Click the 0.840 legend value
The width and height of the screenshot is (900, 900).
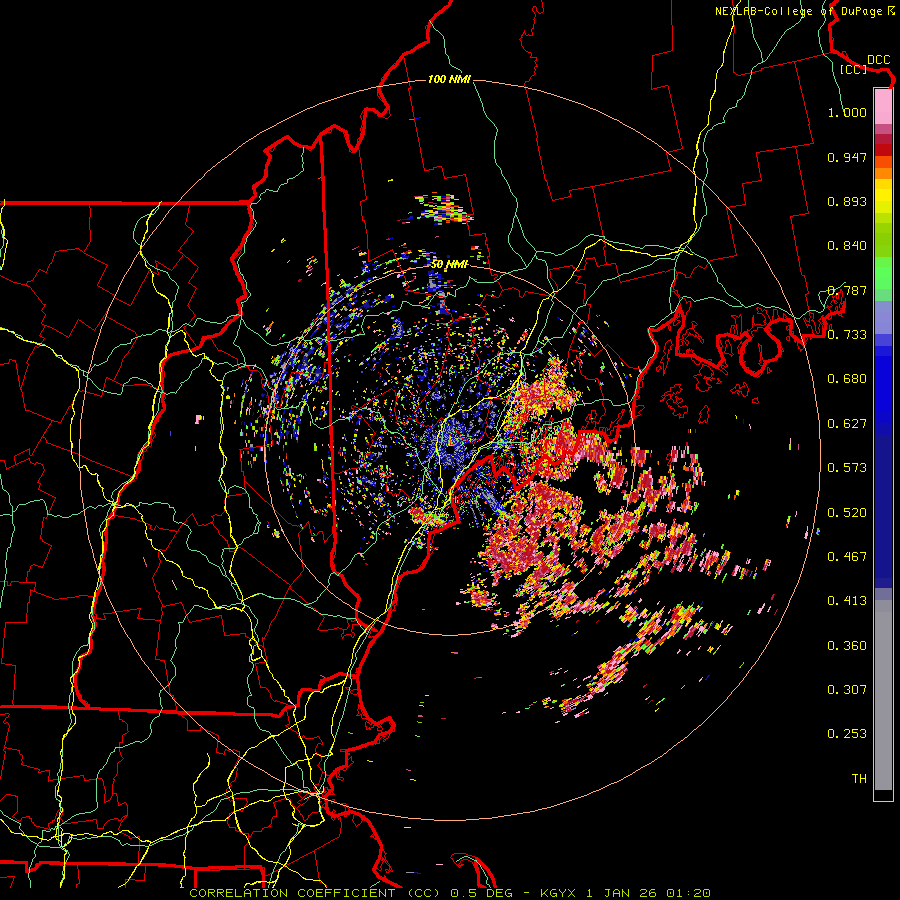847,246
